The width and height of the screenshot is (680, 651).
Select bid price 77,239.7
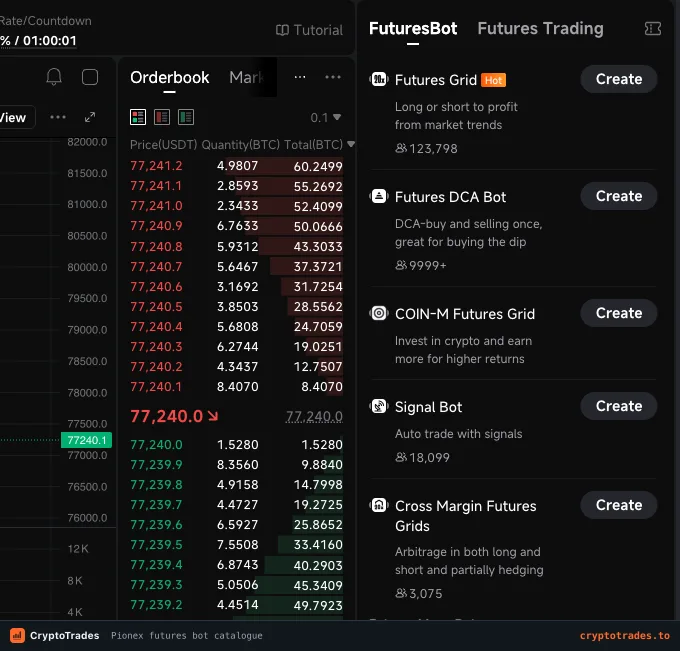coord(156,505)
